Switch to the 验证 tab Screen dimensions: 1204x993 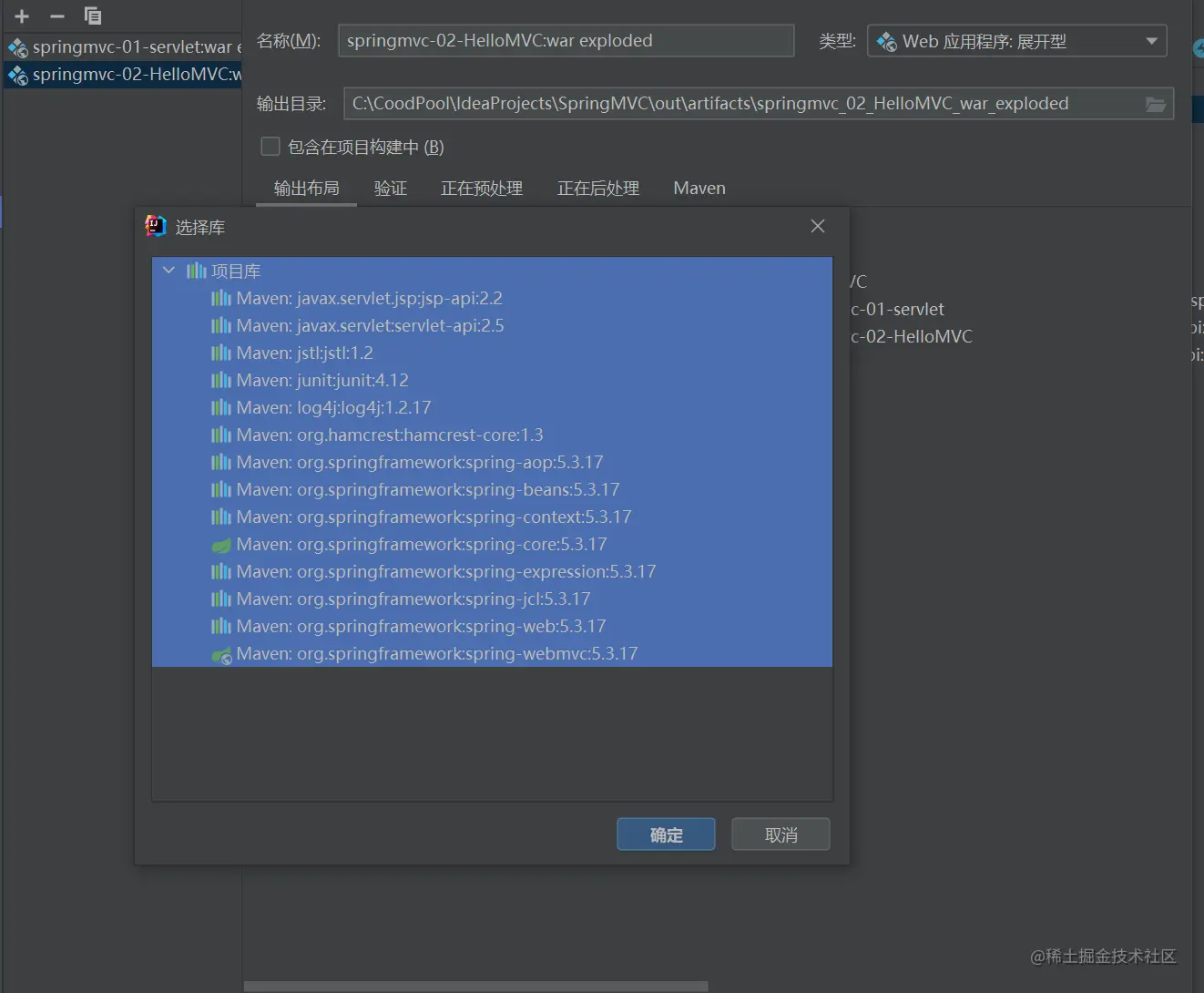tap(391, 188)
